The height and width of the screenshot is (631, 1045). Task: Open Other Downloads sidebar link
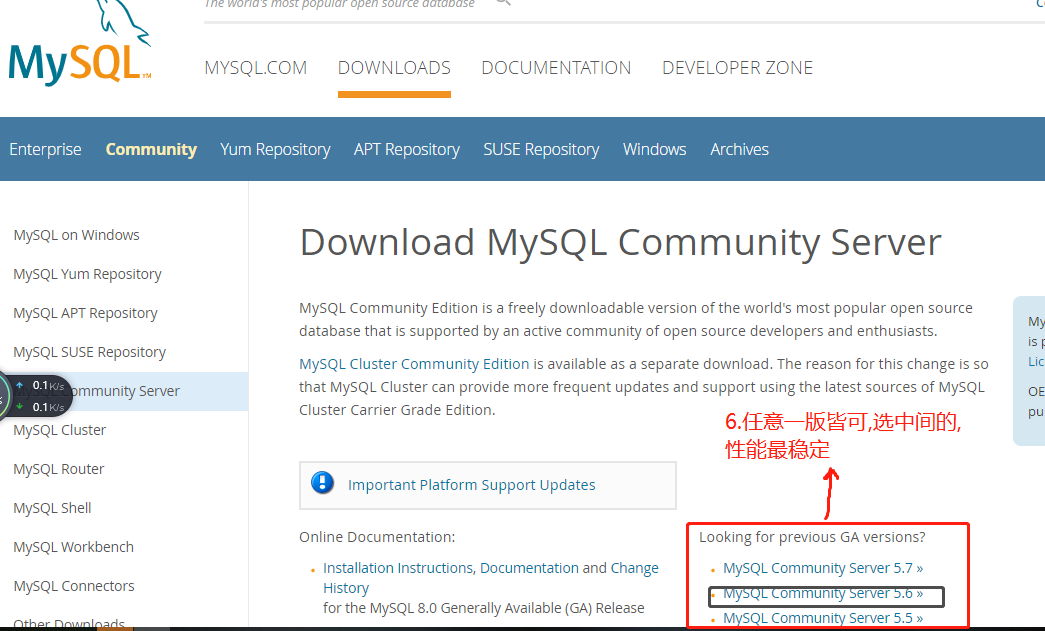point(69,623)
